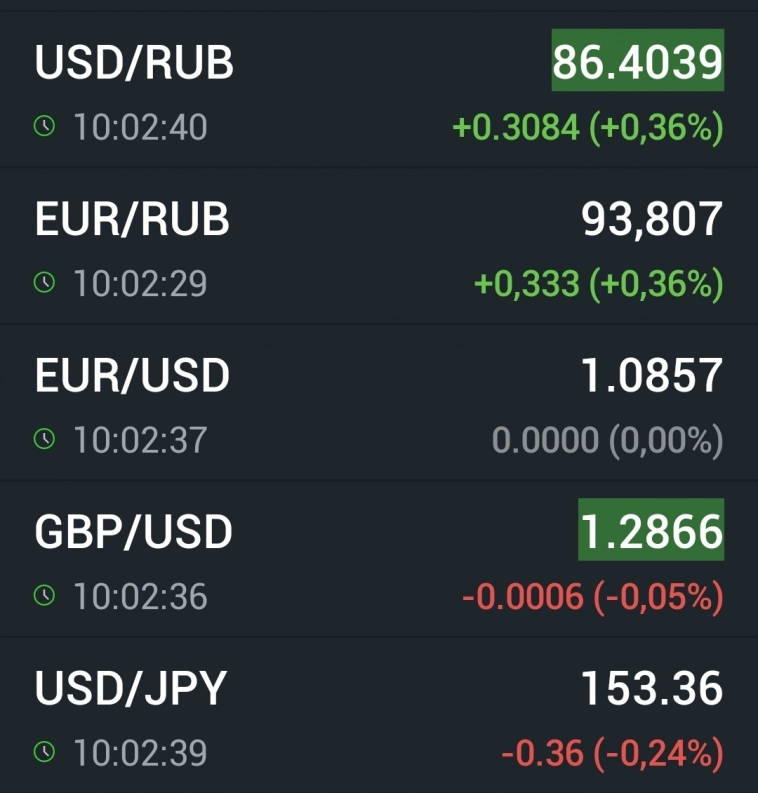Viewport: 758px width, 793px height.
Task: Click the -0.36 (-0,24%) change value
Action: (x=612, y=753)
